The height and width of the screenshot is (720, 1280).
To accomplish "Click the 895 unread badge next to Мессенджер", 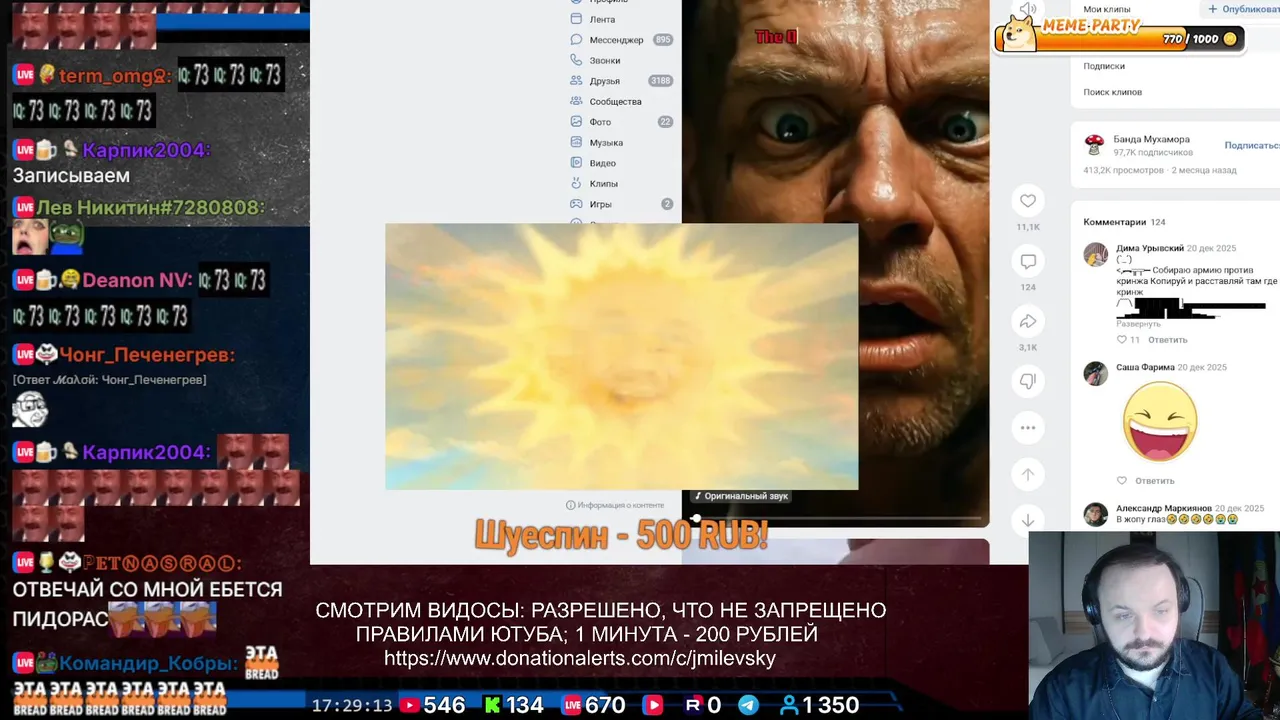I will click(x=662, y=40).
